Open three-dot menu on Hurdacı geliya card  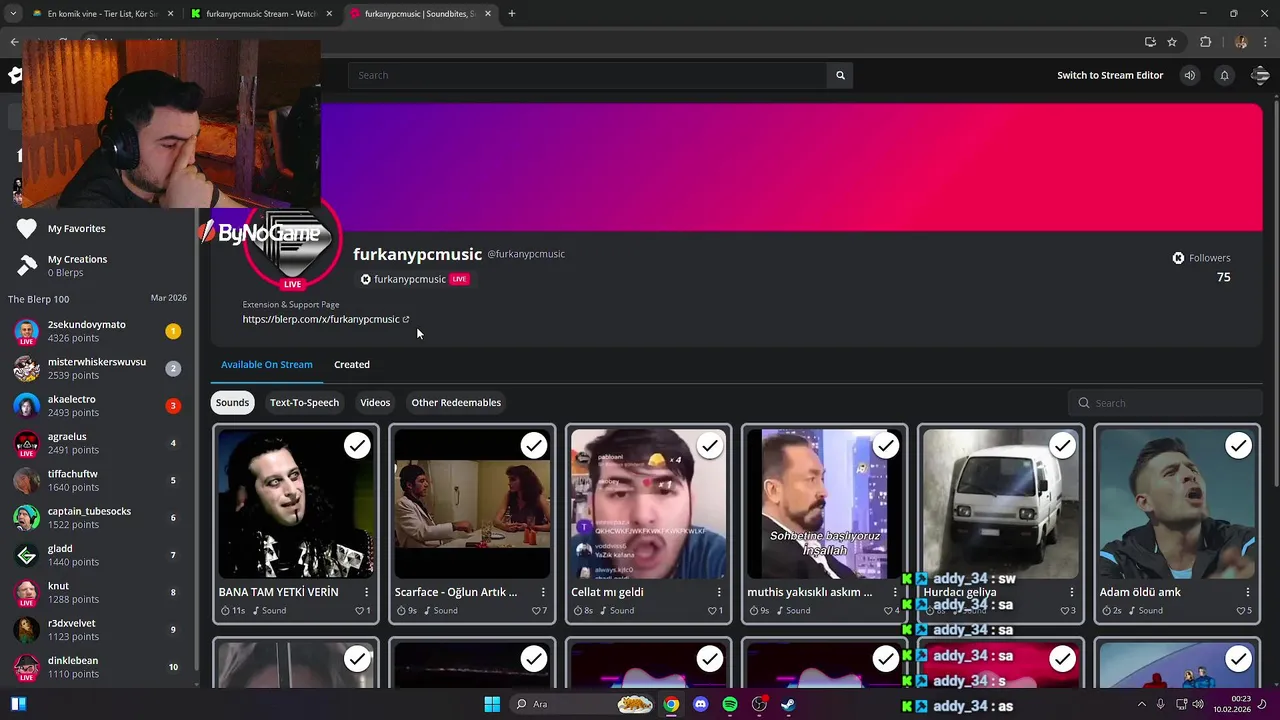click(x=1071, y=592)
